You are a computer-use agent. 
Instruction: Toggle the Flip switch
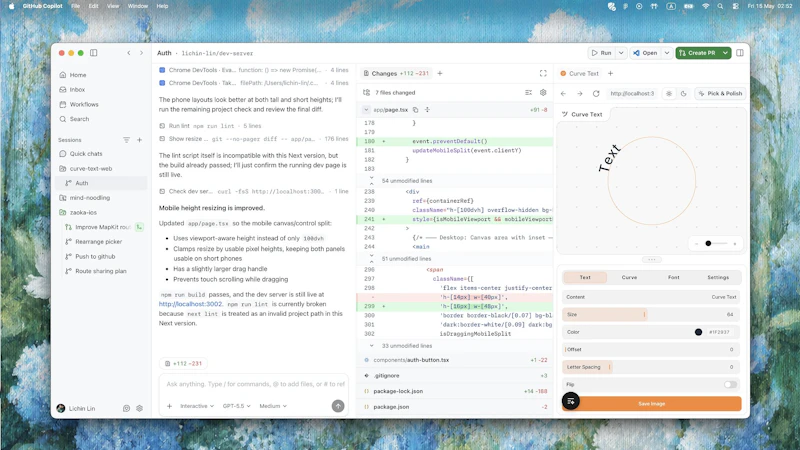pyautogui.click(x=730, y=385)
